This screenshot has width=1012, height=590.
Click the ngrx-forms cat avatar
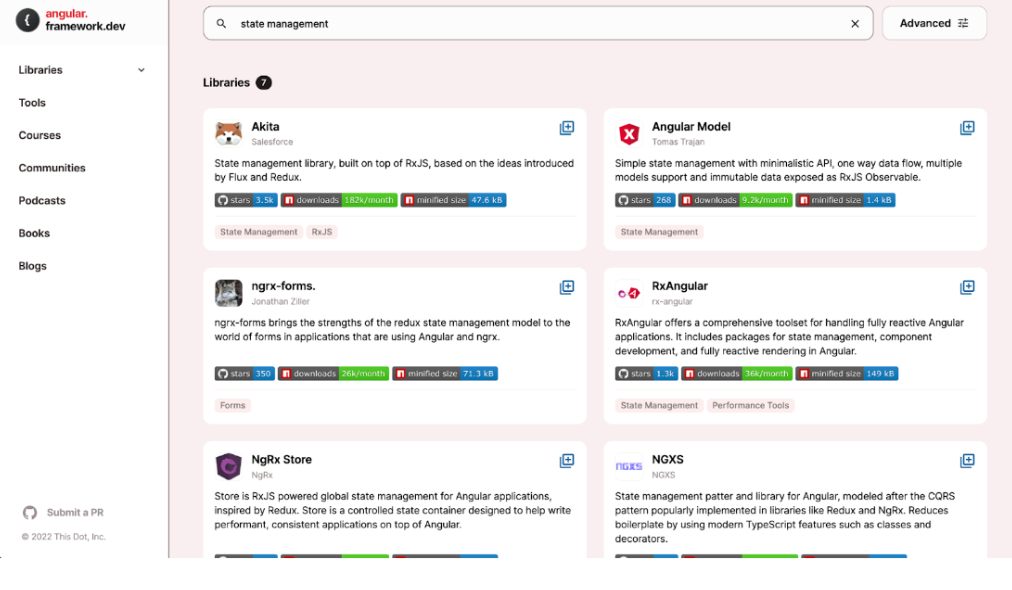click(x=228, y=293)
